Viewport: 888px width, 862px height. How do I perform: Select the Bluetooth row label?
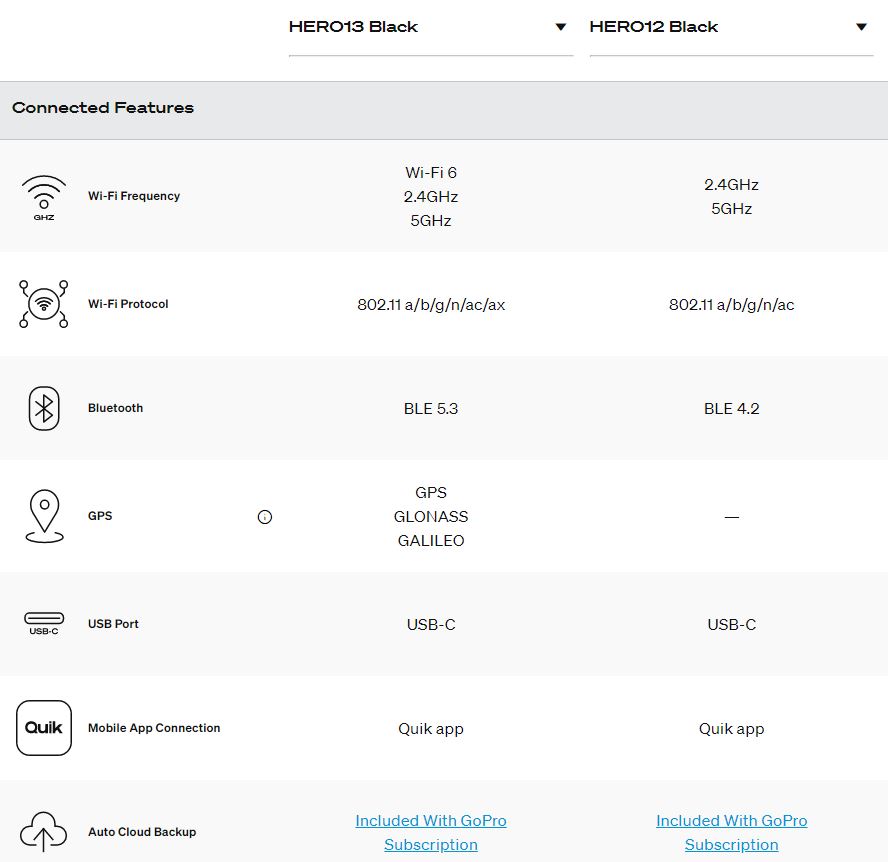point(116,408)
